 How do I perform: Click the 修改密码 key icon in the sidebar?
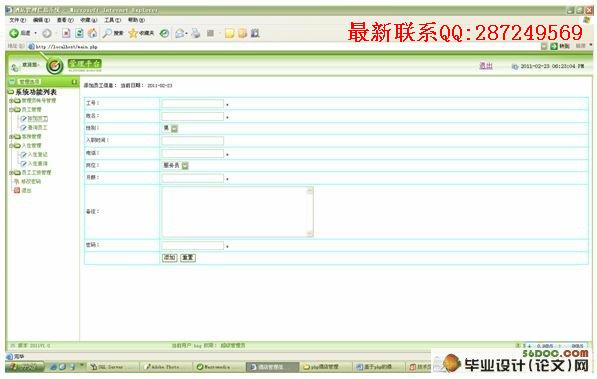coord(17,181)
